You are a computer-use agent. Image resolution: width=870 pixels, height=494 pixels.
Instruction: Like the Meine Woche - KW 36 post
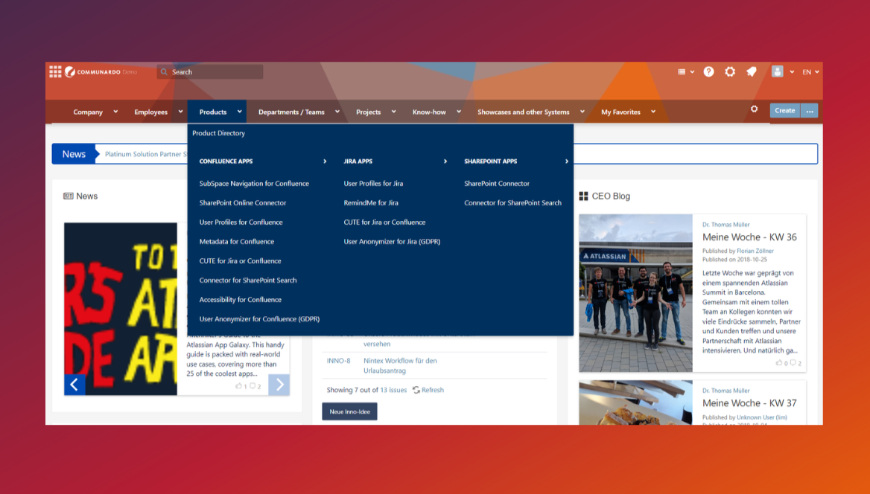[x=779, y=362]
